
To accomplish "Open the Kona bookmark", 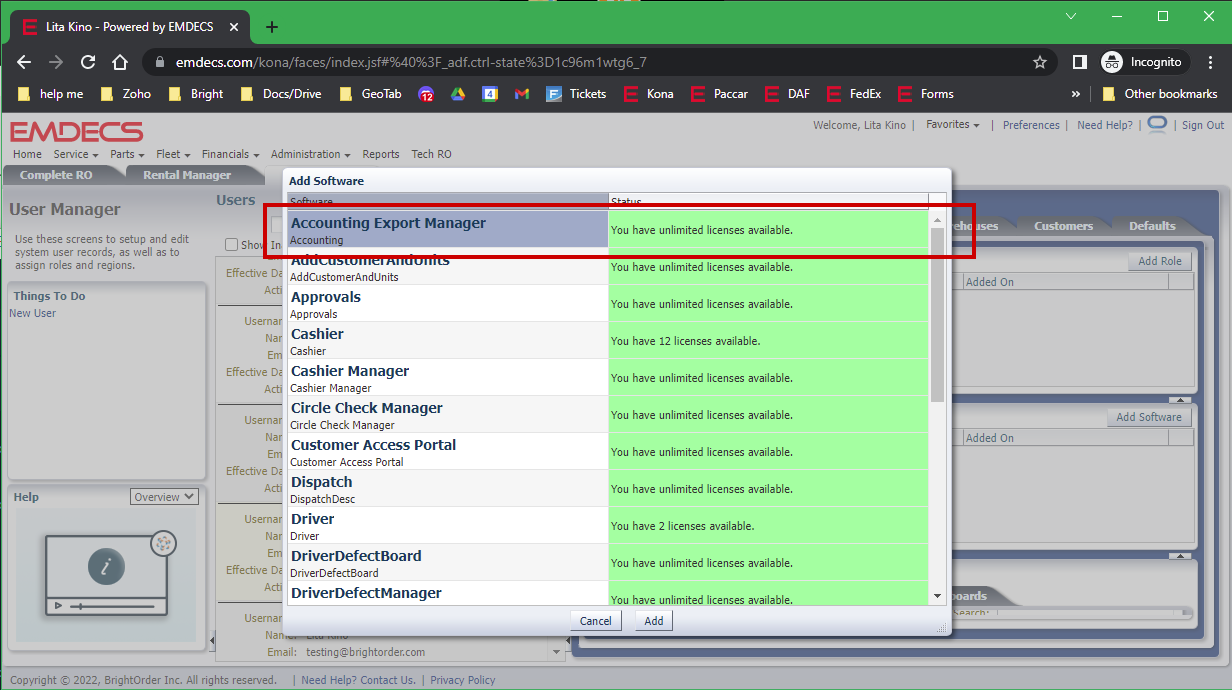I will pyautogui.click(x=648, y=94).
